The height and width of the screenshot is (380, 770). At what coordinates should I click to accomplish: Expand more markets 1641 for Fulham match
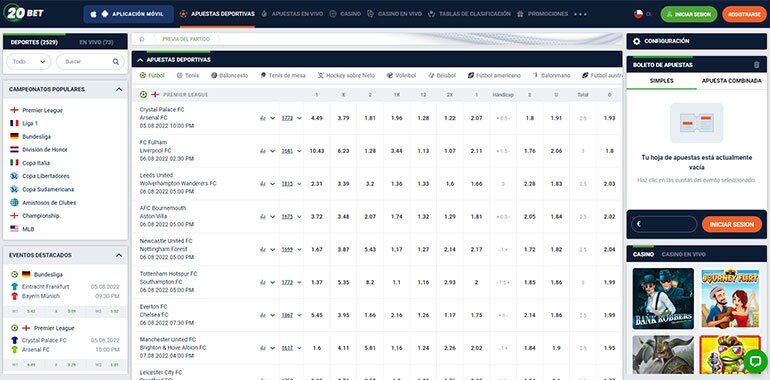pyautogui.click(x=291, y=151)
